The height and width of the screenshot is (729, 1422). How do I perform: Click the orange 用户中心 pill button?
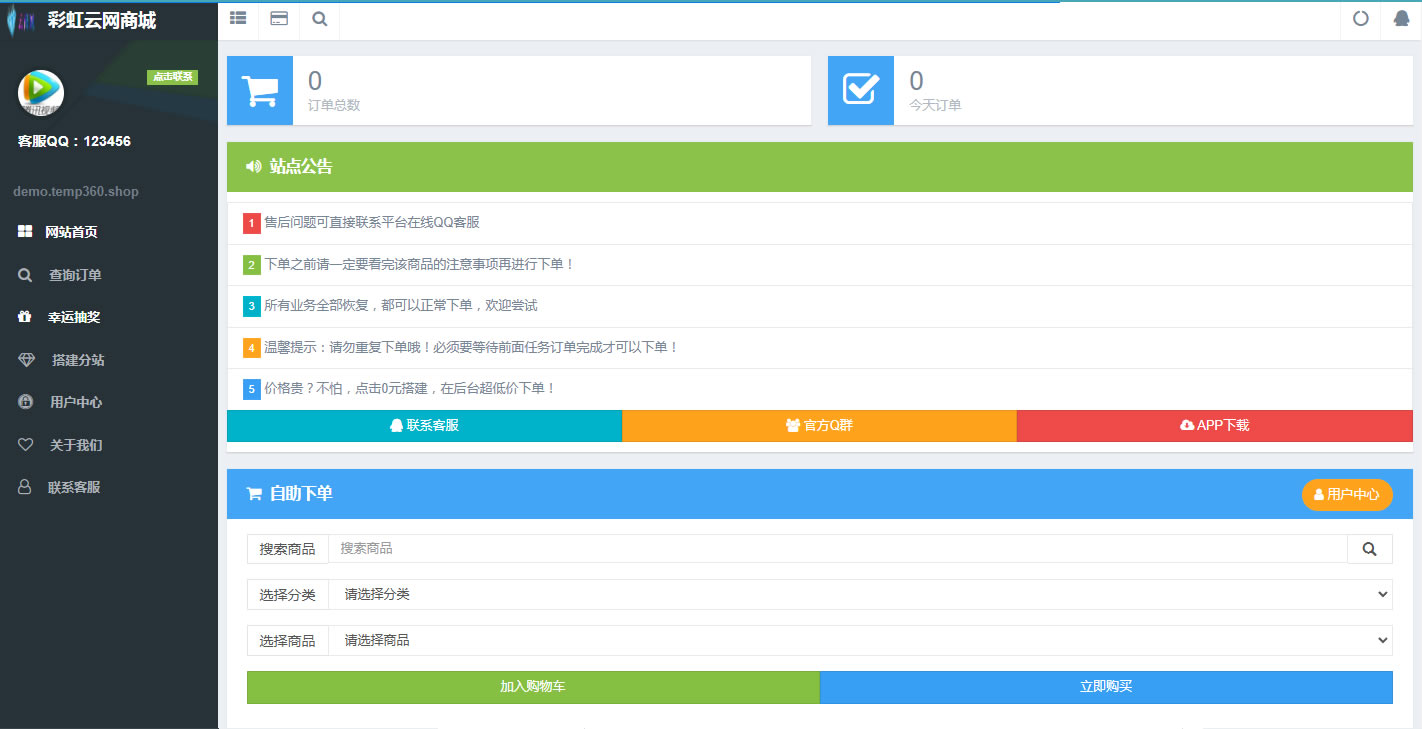[1346, 494]
